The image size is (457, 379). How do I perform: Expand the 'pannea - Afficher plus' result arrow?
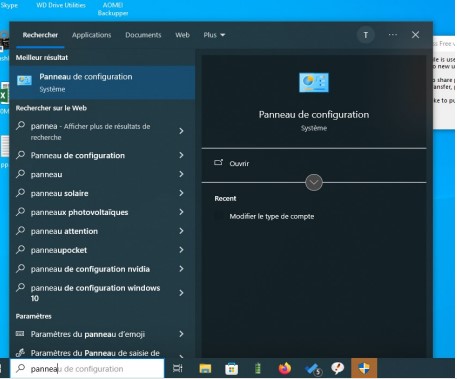coord(181,131)
